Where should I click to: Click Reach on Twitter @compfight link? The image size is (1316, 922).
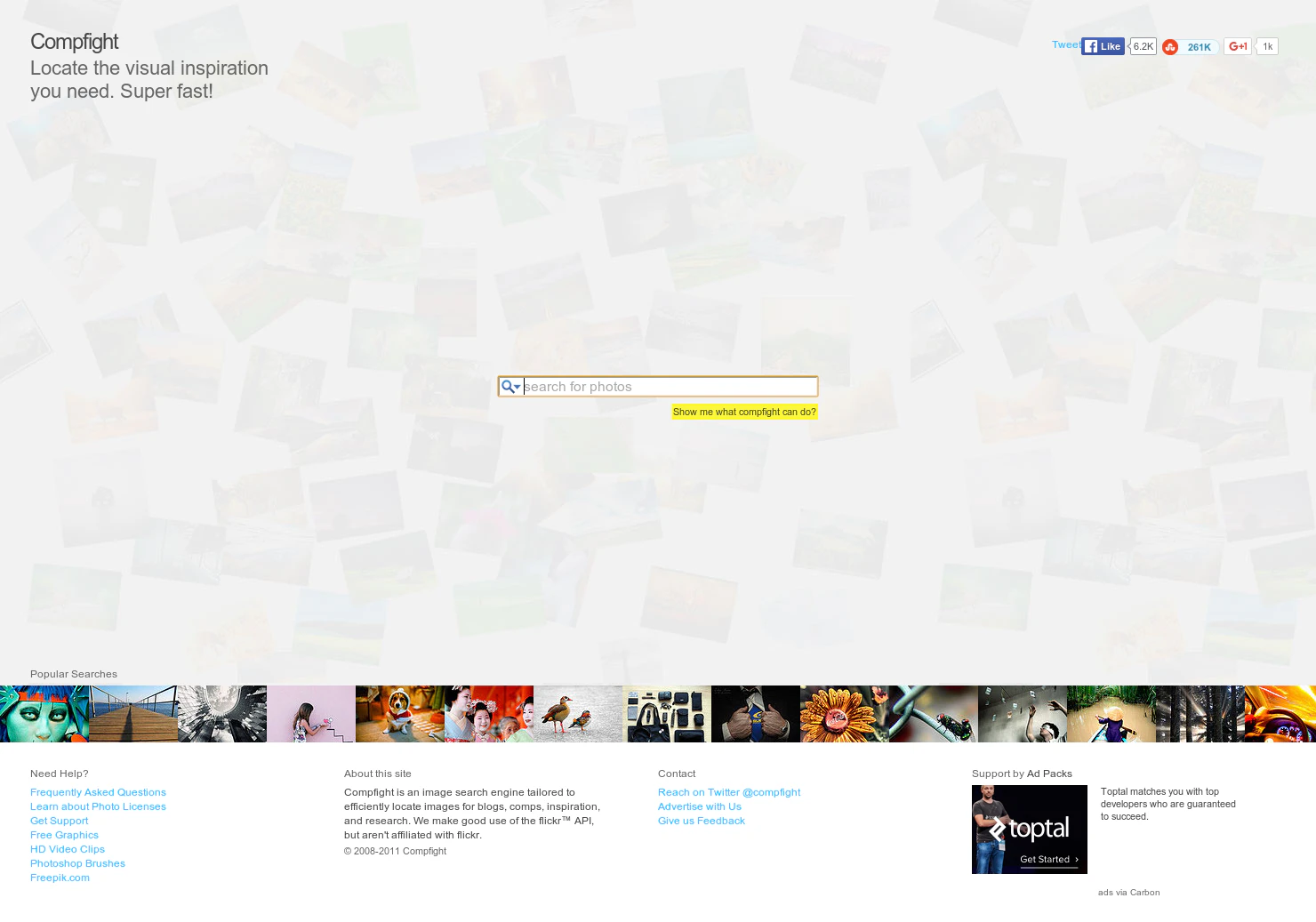point(729,792)
